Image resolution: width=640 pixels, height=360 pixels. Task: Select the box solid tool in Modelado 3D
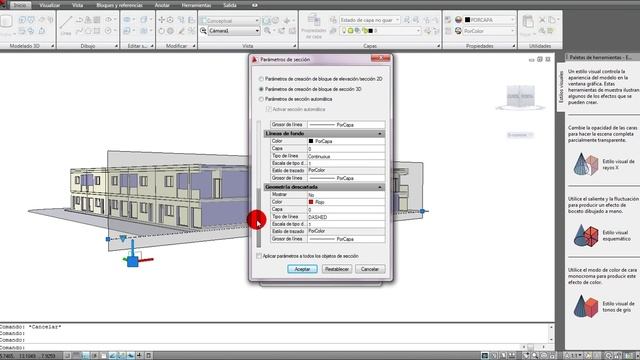coord(6,22)
